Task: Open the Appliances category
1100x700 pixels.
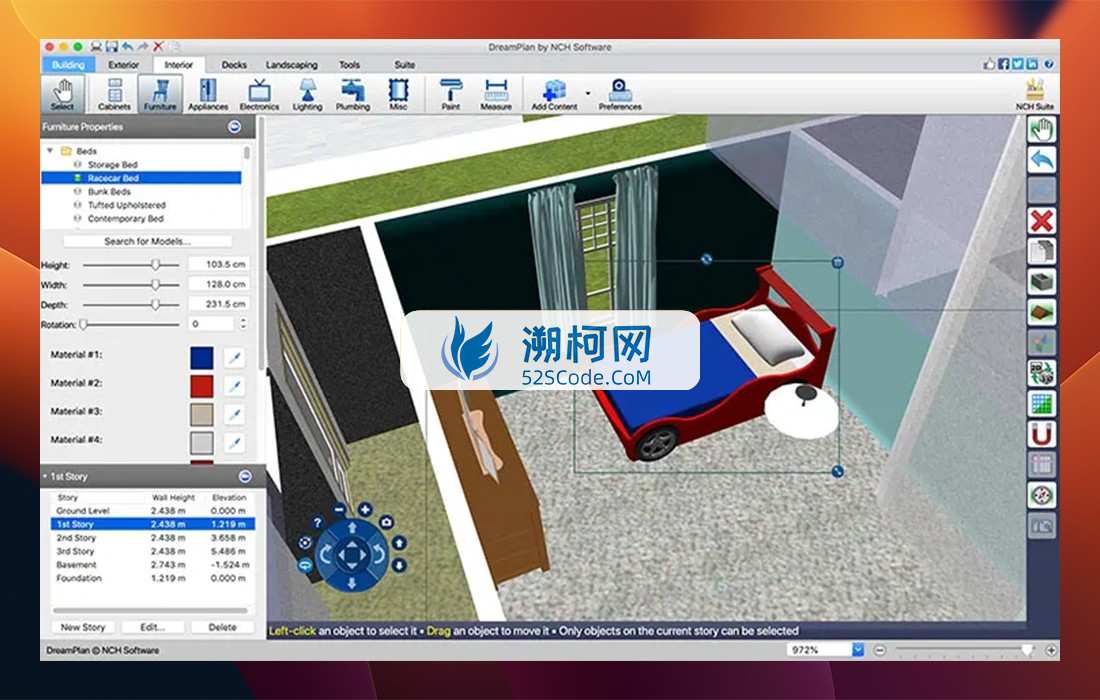Action: (x=208, y=94)
